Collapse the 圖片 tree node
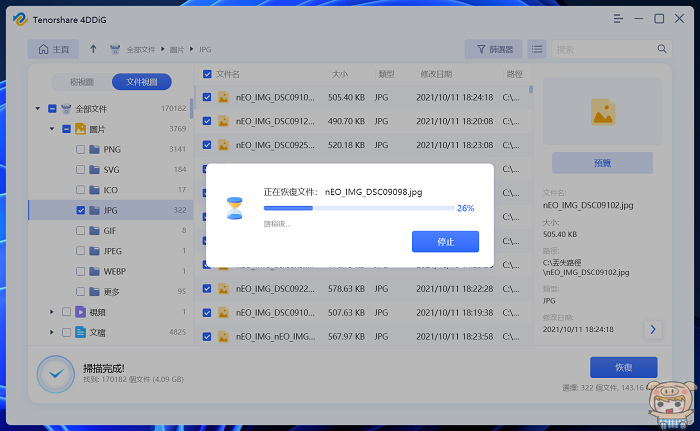The image size is (700, 431). coord(52,129)
